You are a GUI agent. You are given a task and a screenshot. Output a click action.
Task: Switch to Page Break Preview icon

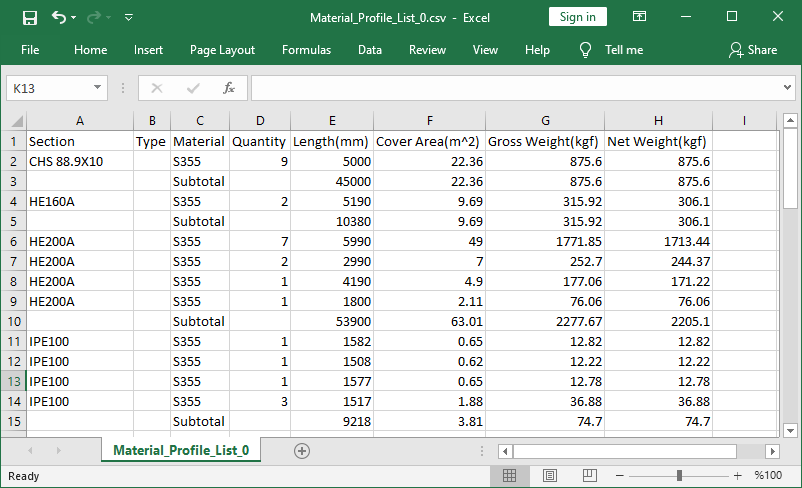[x=588, y=475]
